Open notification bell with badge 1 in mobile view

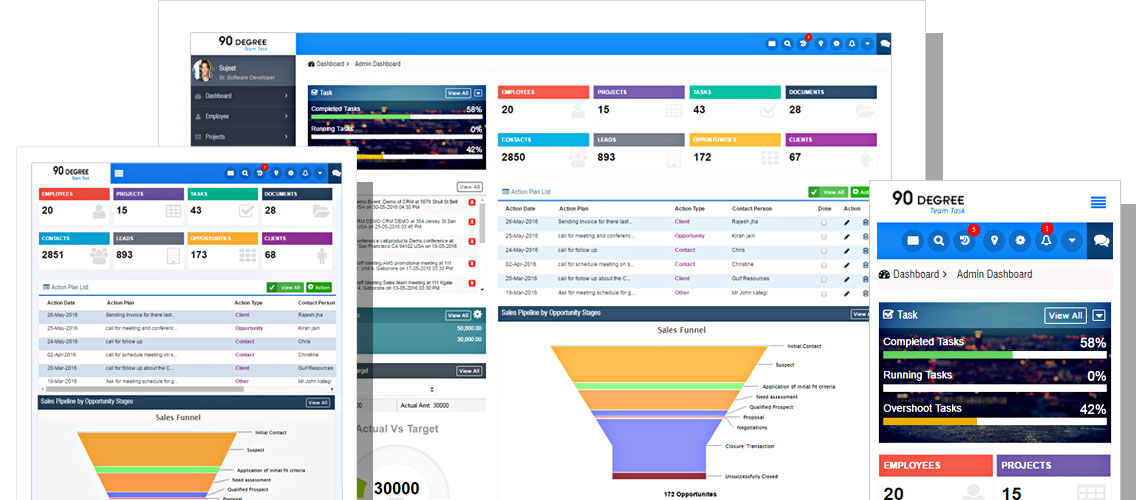coord(1046,240)
